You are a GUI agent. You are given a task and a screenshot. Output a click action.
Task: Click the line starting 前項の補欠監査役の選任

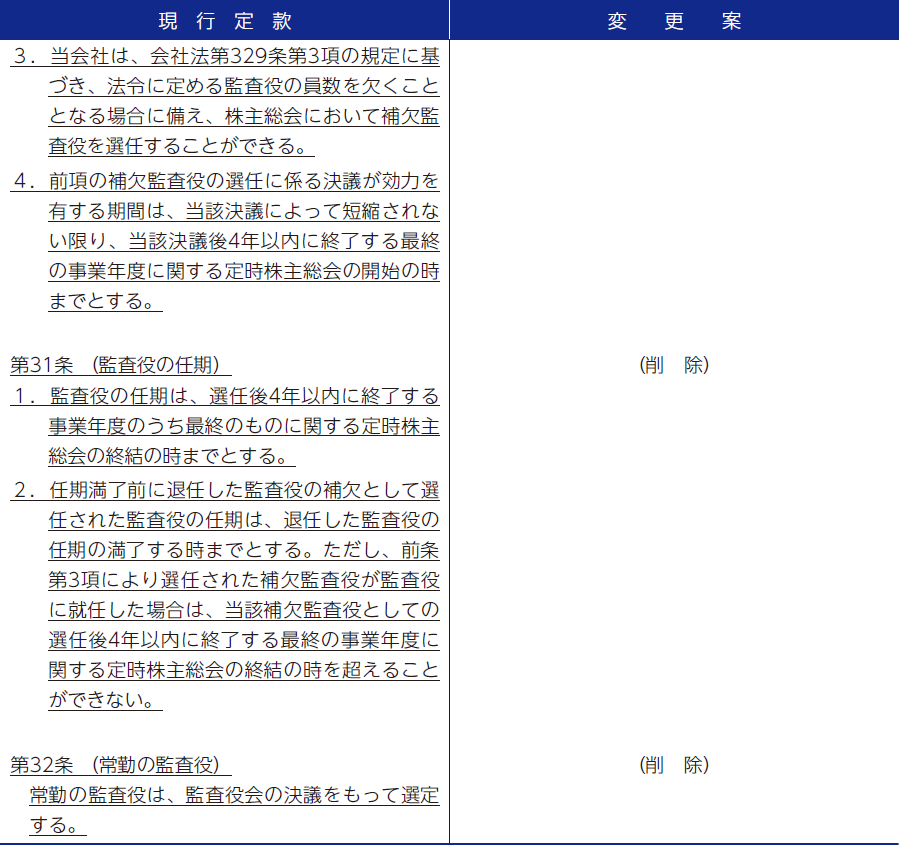[244, 182]
